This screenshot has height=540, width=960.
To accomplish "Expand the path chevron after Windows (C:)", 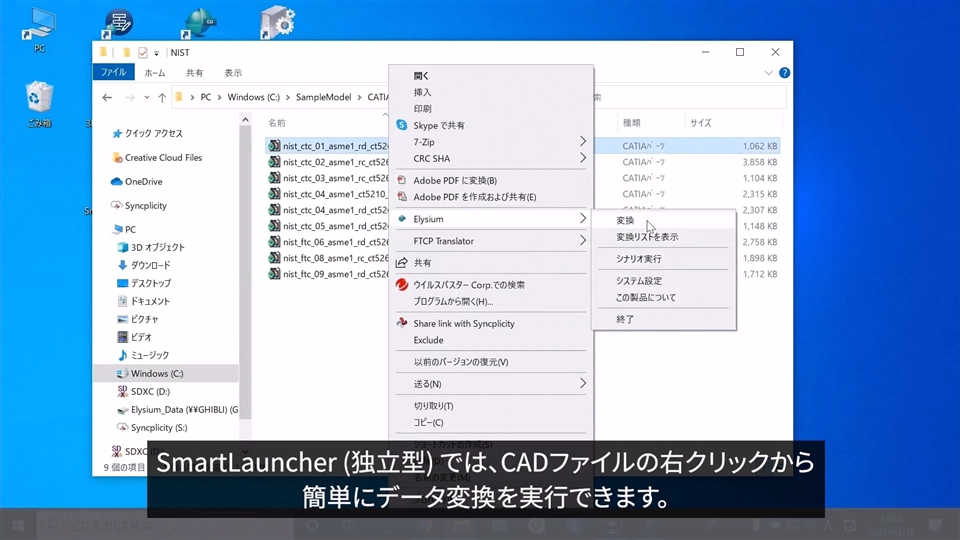I will pyautogui.click(x=288, y=97).
